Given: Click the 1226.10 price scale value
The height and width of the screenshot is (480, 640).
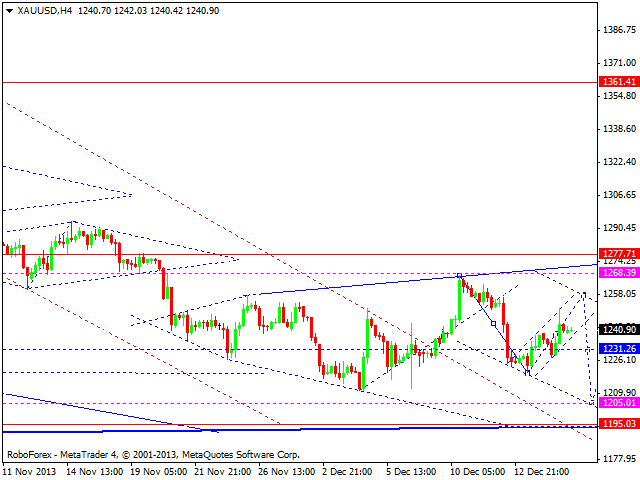Looking at the screenshot, I should click(620, 360).
